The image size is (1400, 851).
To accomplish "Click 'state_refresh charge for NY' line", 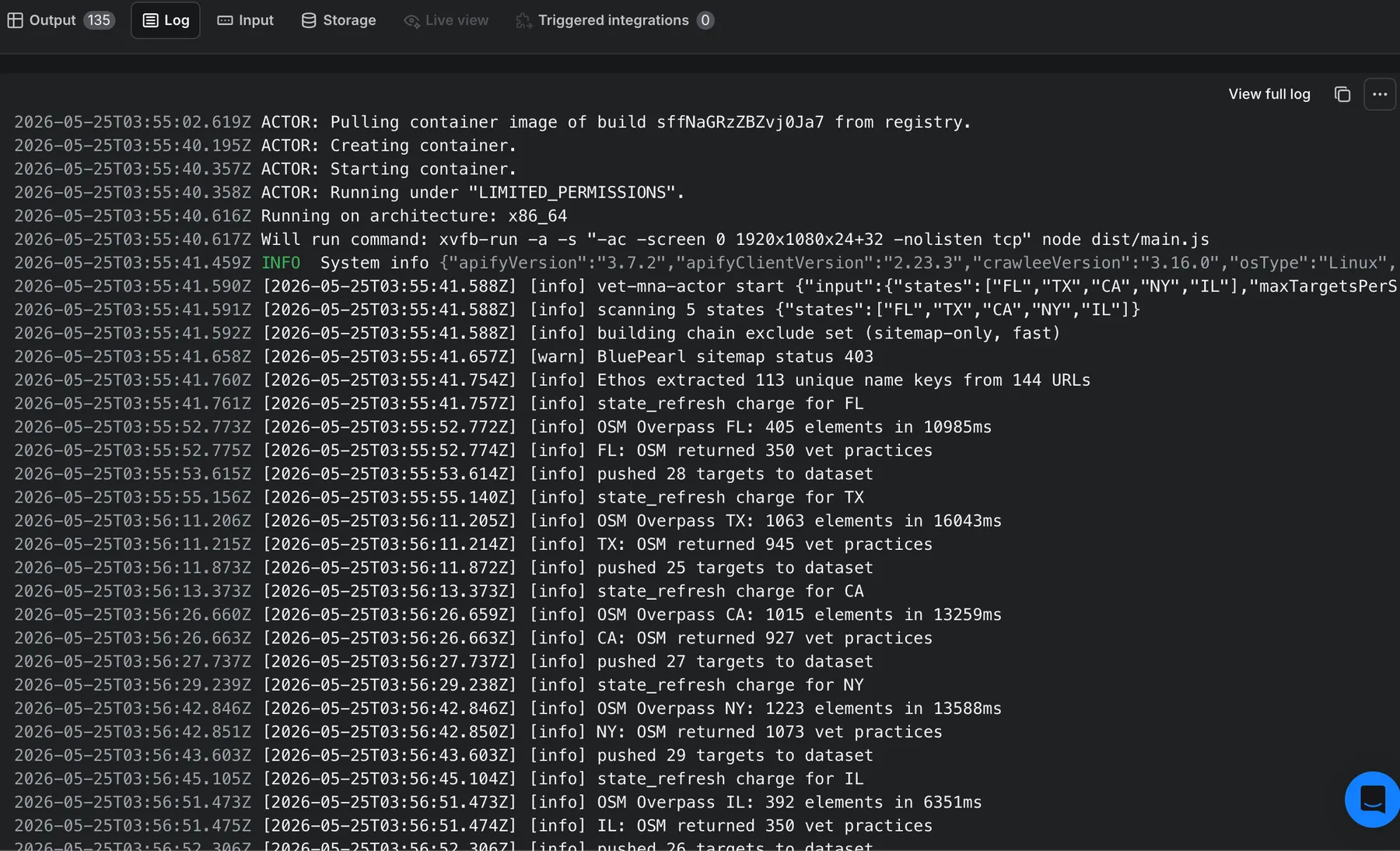I will (x=439, y=685).
